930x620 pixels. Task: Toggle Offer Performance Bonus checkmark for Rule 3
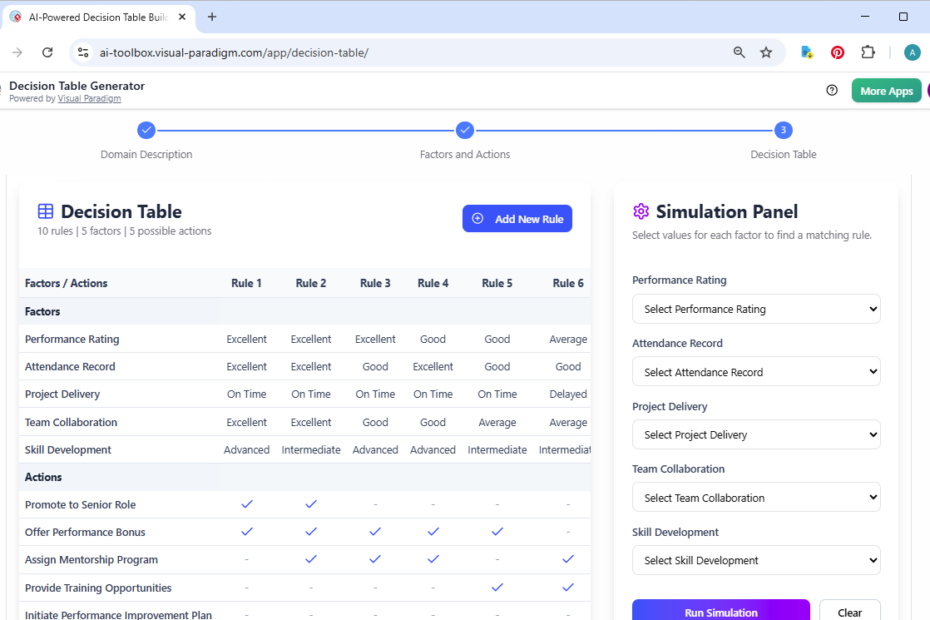pyautogui.click(x=375, y=532)
